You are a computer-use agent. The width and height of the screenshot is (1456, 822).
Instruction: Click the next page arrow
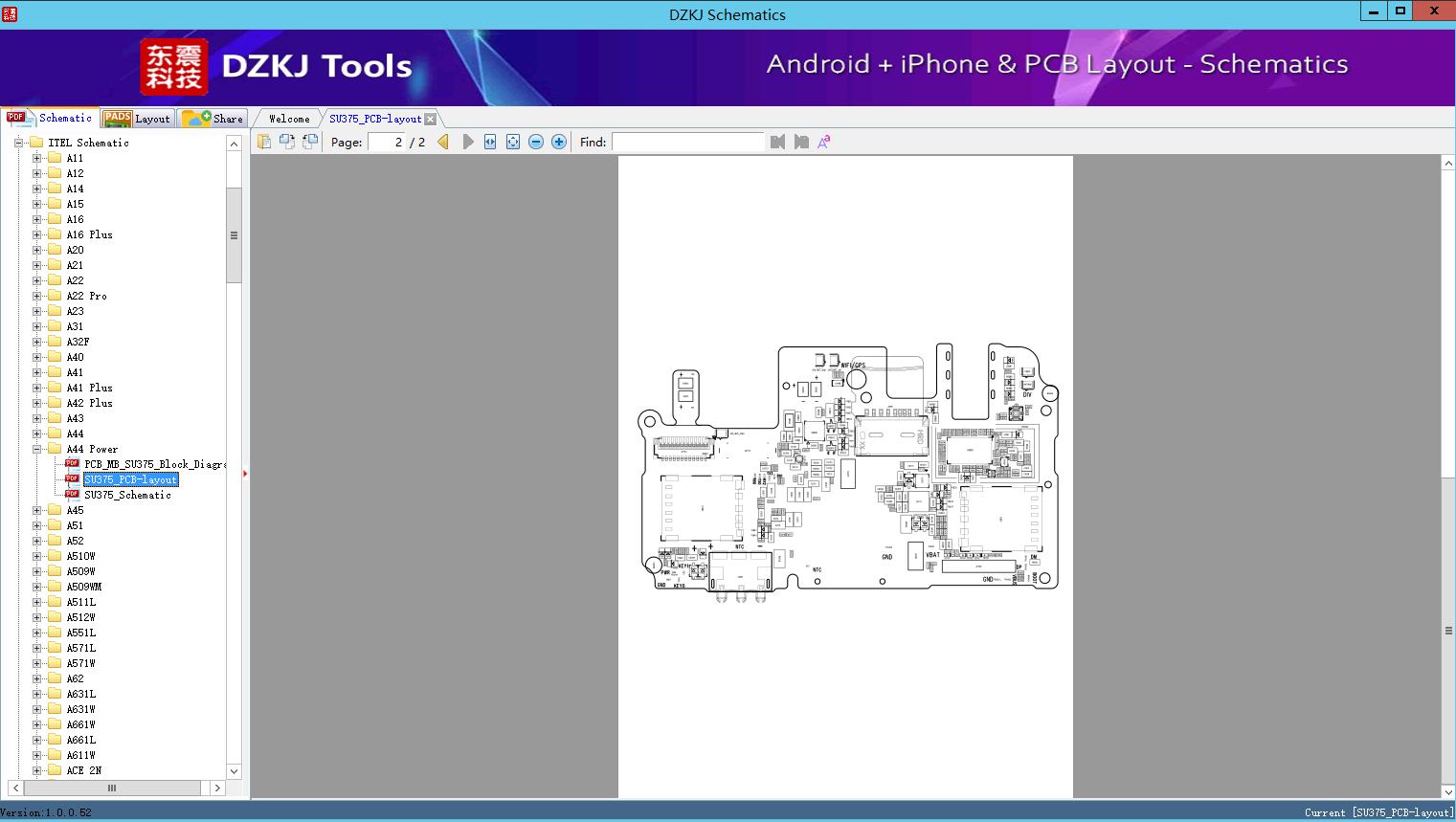click(x=467, y=142)
